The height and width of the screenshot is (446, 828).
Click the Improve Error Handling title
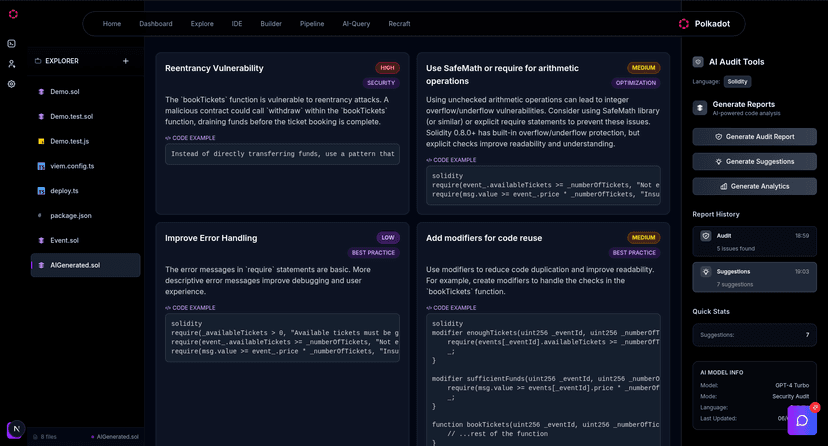tap(211, 238)
